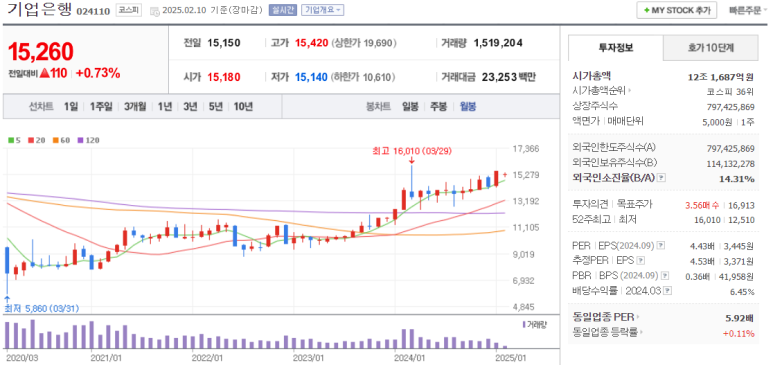
Task: Open help icon next to PER EPS(2024.09)
Action: (662, 245)
